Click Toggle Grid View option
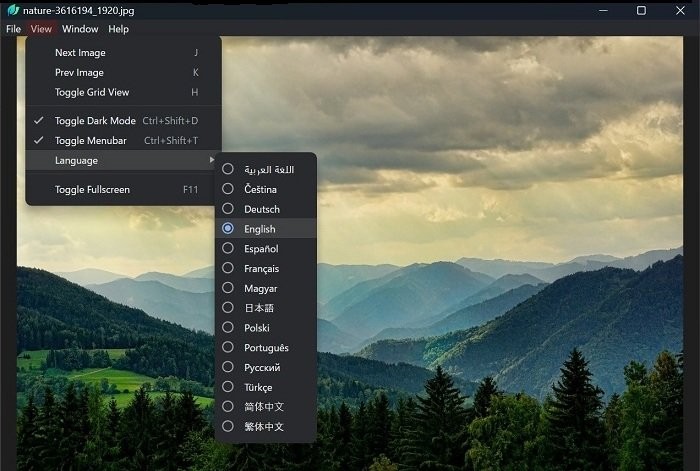The height and width of the screenshot is (471, 700). tap(92, 93)
